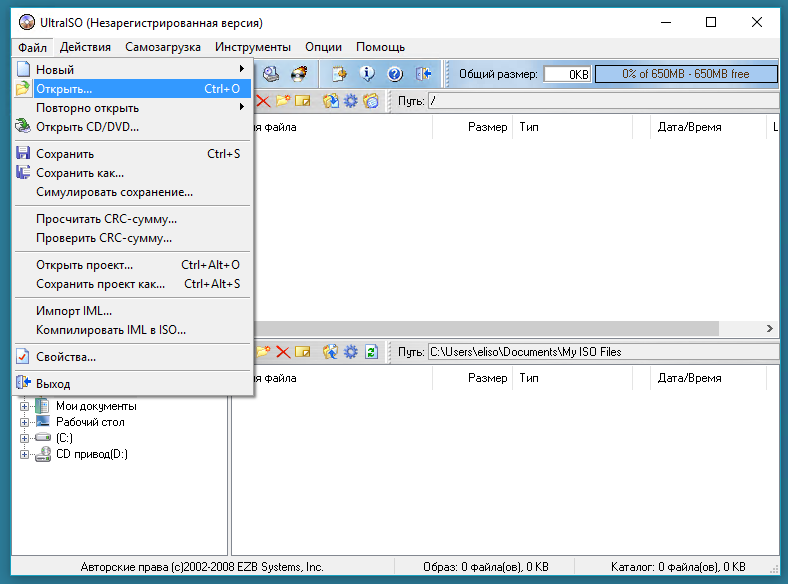Choose Компилировать IML в ISO... entry
The height and width of the screenshot is (584, 788).
(133, 330)
